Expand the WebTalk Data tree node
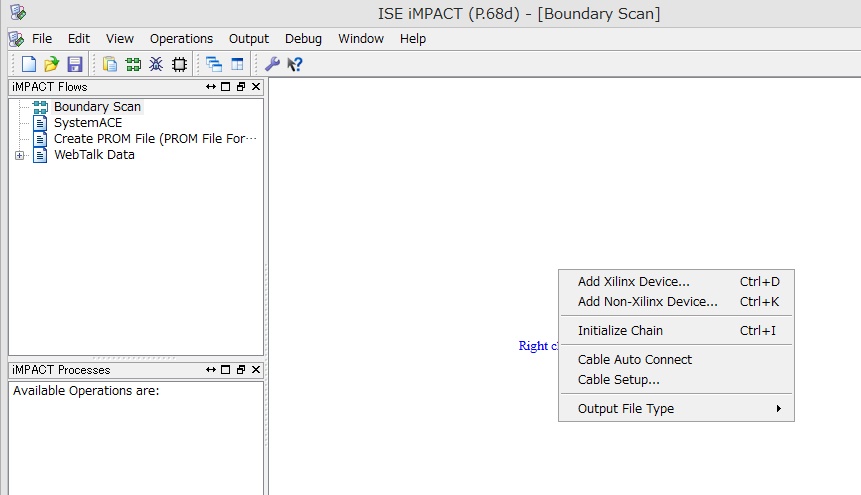Screen dimensions: 861x495 click(x=19, y=155)
